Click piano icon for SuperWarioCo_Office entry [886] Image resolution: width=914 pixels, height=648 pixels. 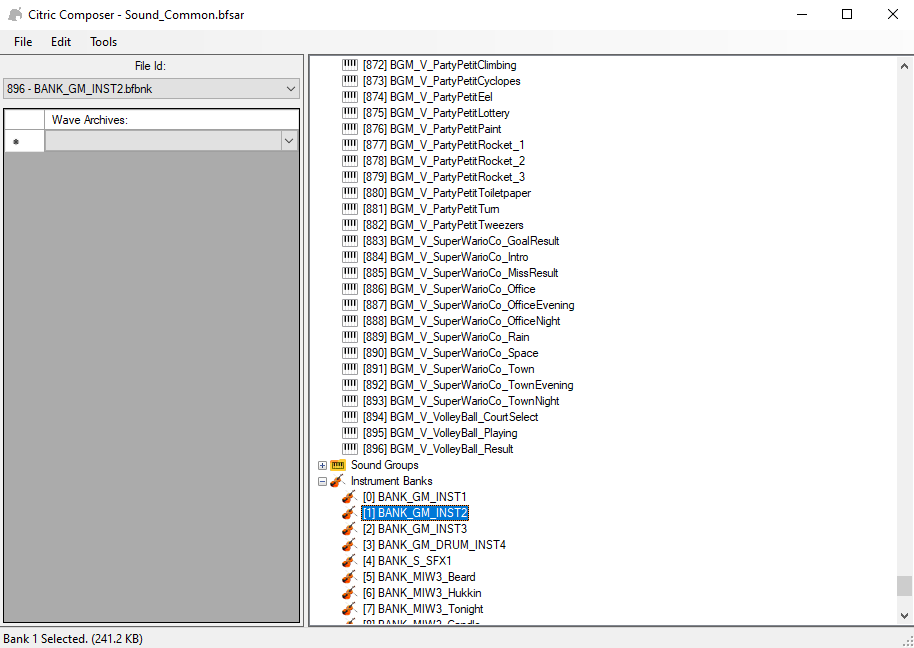(350, 289)
